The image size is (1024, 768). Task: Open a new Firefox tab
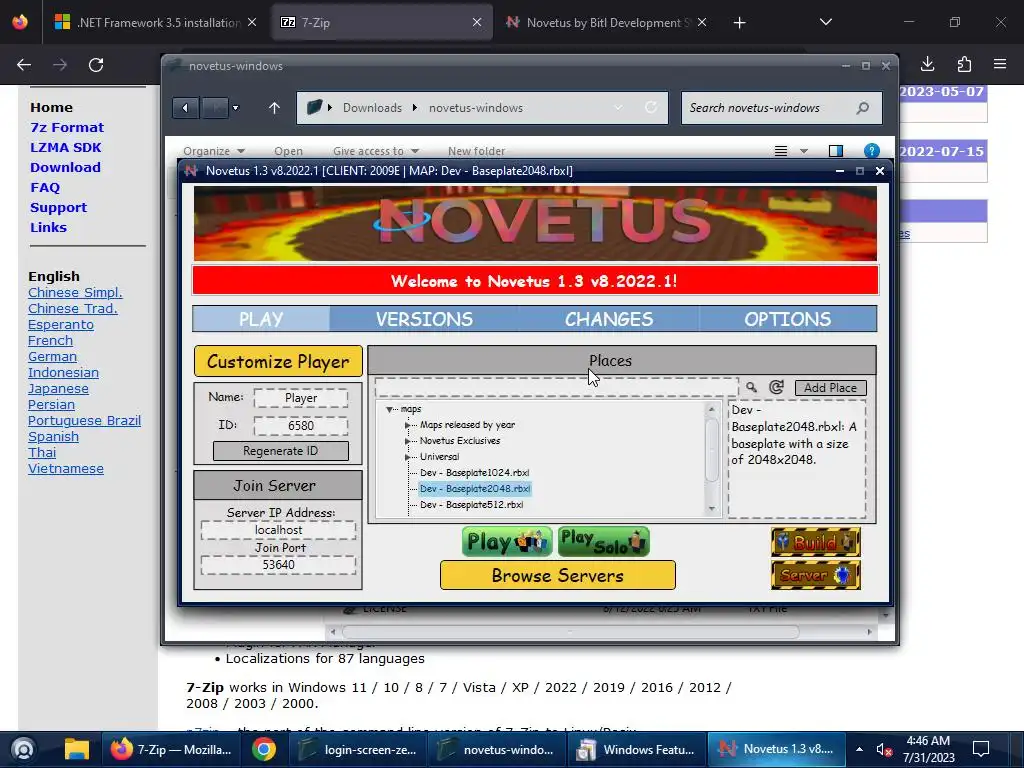tap(739, 23)
